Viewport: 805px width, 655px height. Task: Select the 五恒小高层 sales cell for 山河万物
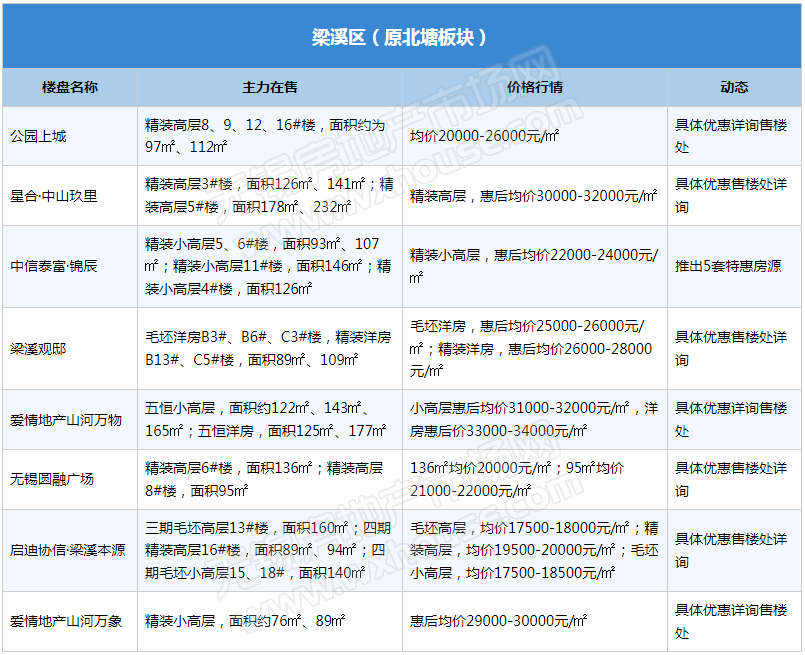point(265,419)
